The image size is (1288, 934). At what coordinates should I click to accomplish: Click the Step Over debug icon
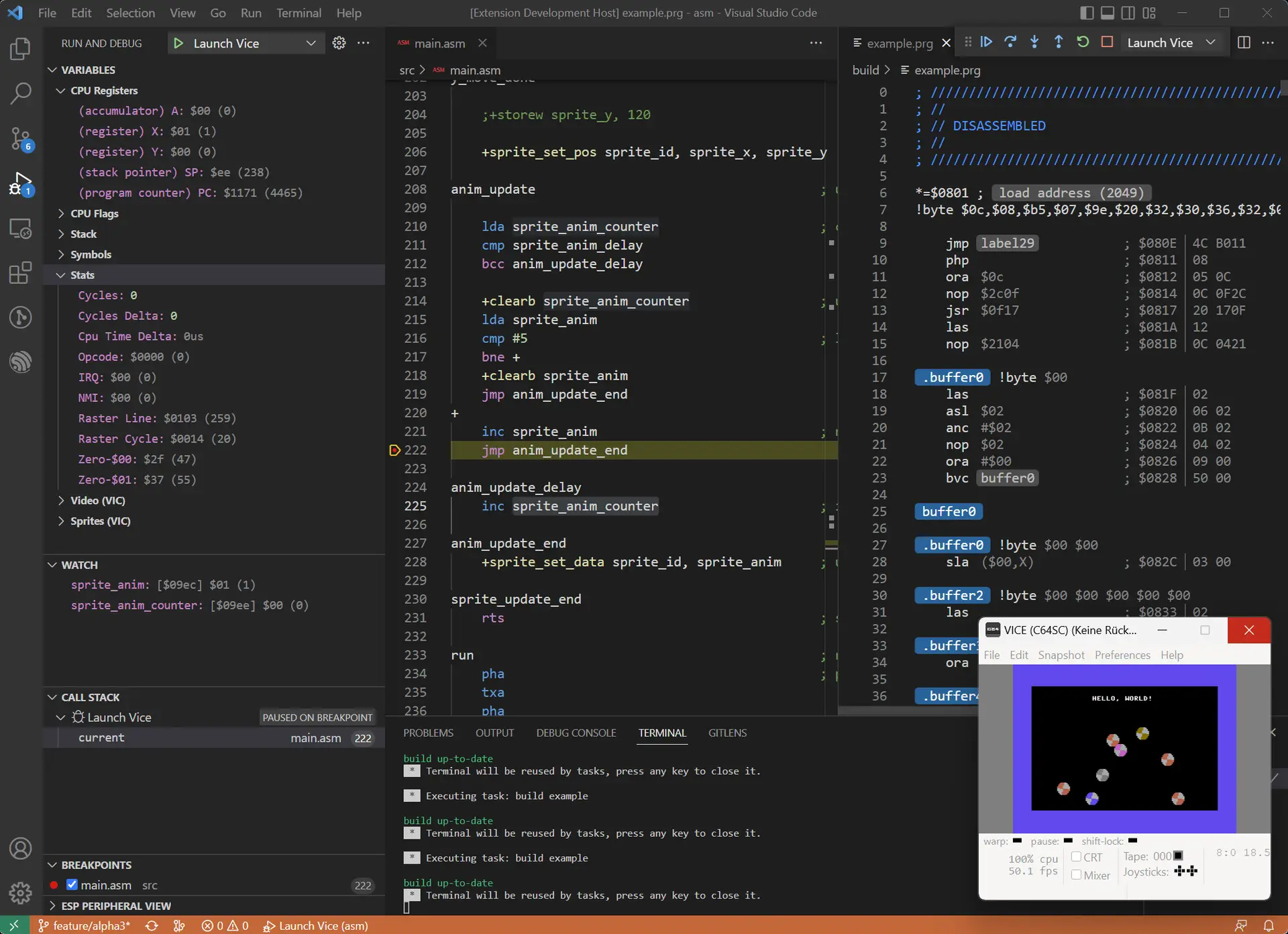pyautogui.click(x=1010, y=42)
